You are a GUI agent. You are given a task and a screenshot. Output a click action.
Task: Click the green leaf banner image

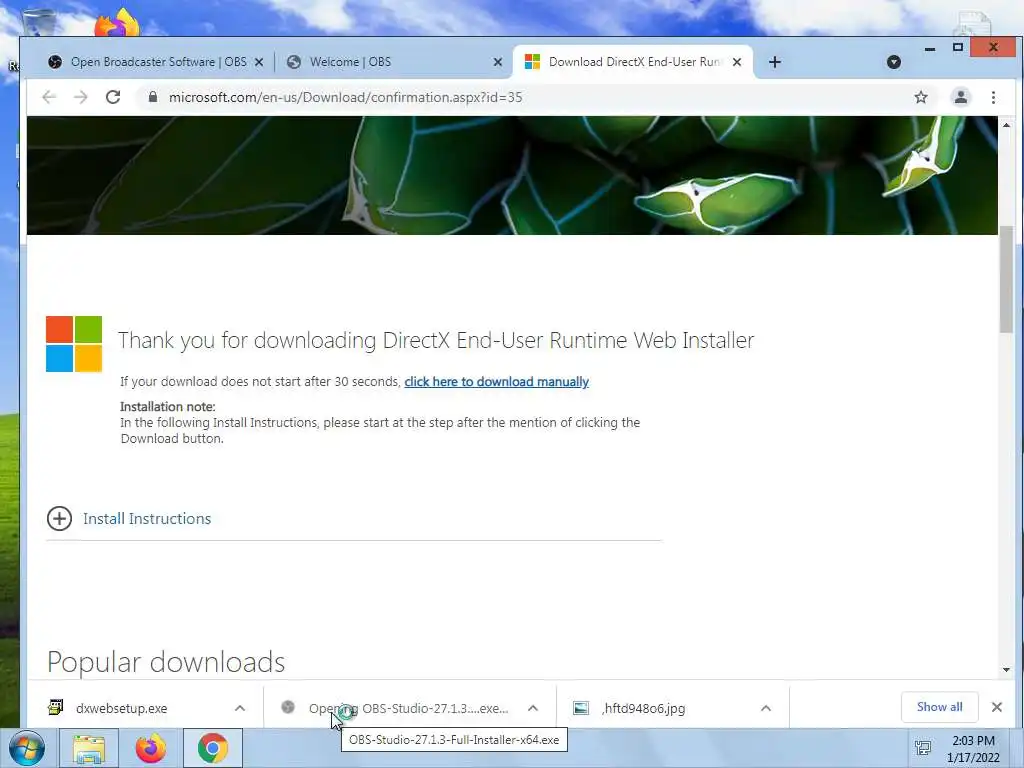(512, 176)
